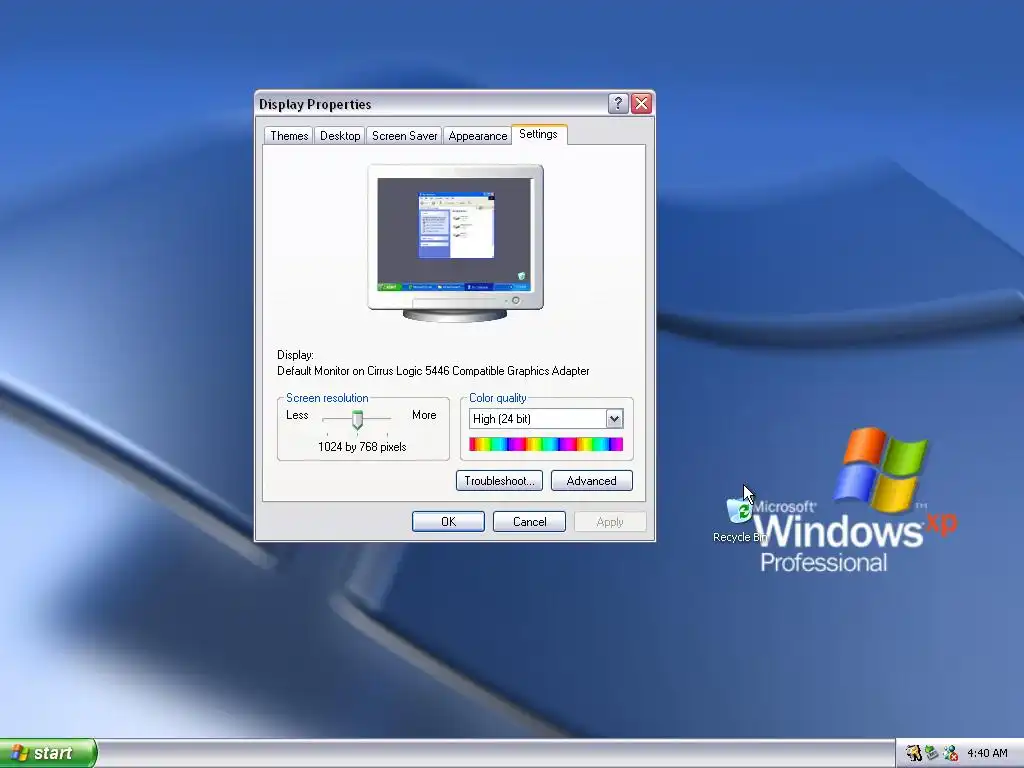
Task: Click the XP tour keys tray icon
Action: 914,753
